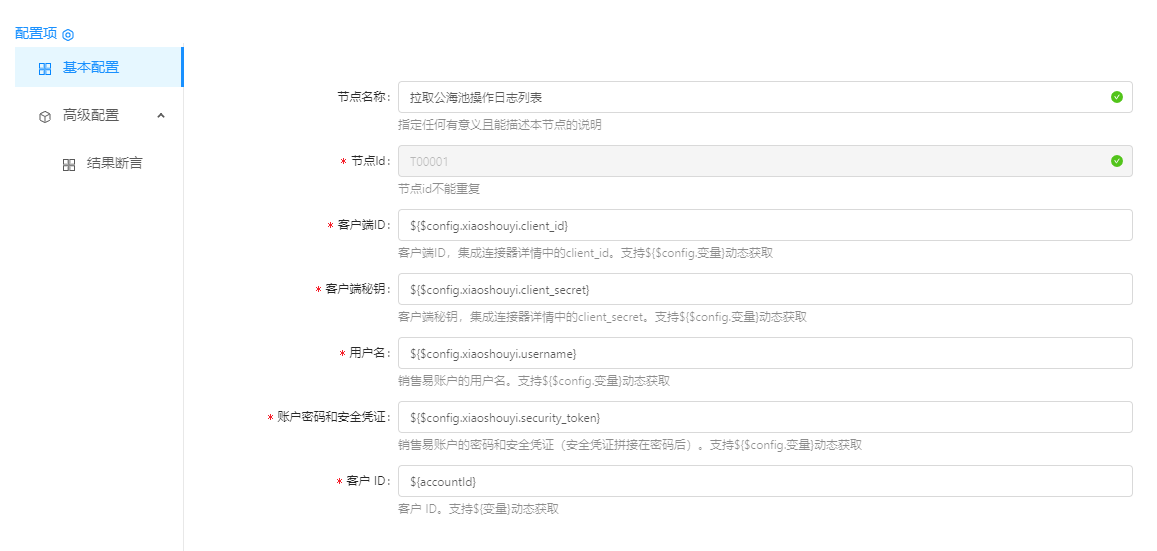
Task: Select the 高级配置 menu label
Action: pyautogui.click(x=91, y=116)
